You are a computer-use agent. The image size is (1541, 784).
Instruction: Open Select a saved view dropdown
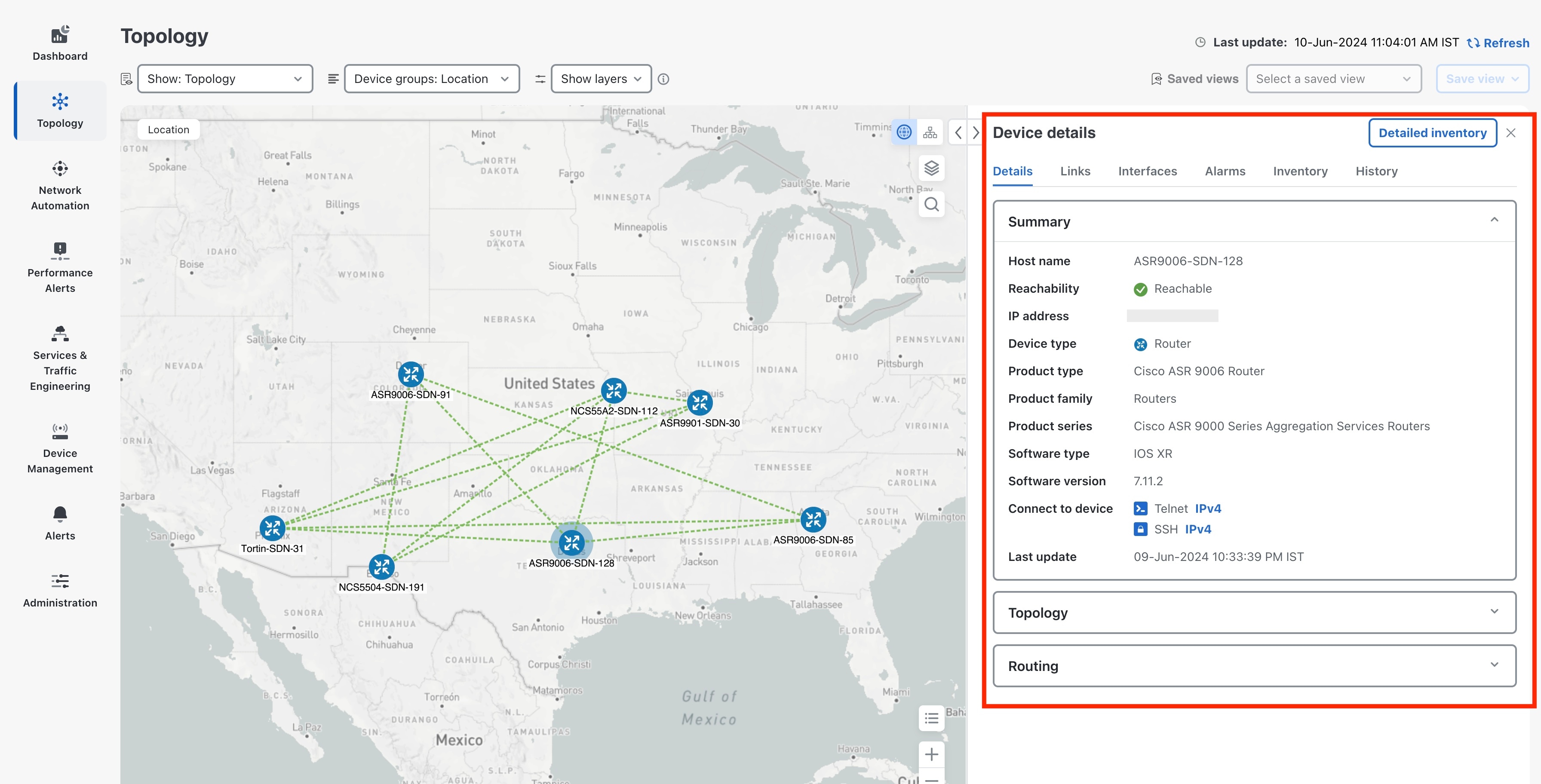(x=1333, y=79)
